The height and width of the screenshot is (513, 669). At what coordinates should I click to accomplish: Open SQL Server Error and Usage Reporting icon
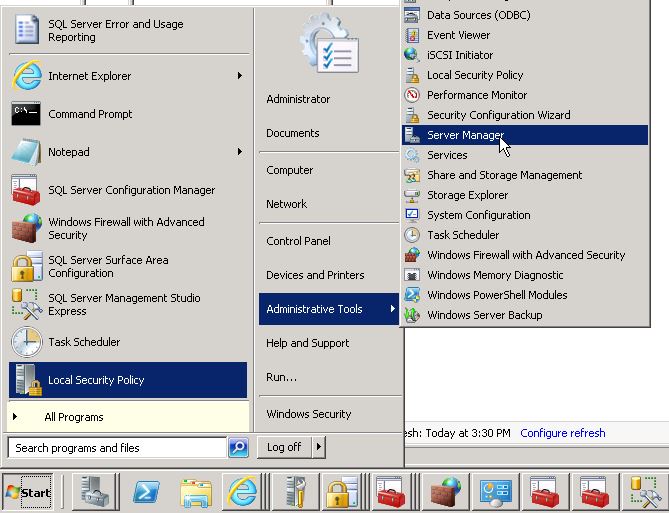pos(26,30)
